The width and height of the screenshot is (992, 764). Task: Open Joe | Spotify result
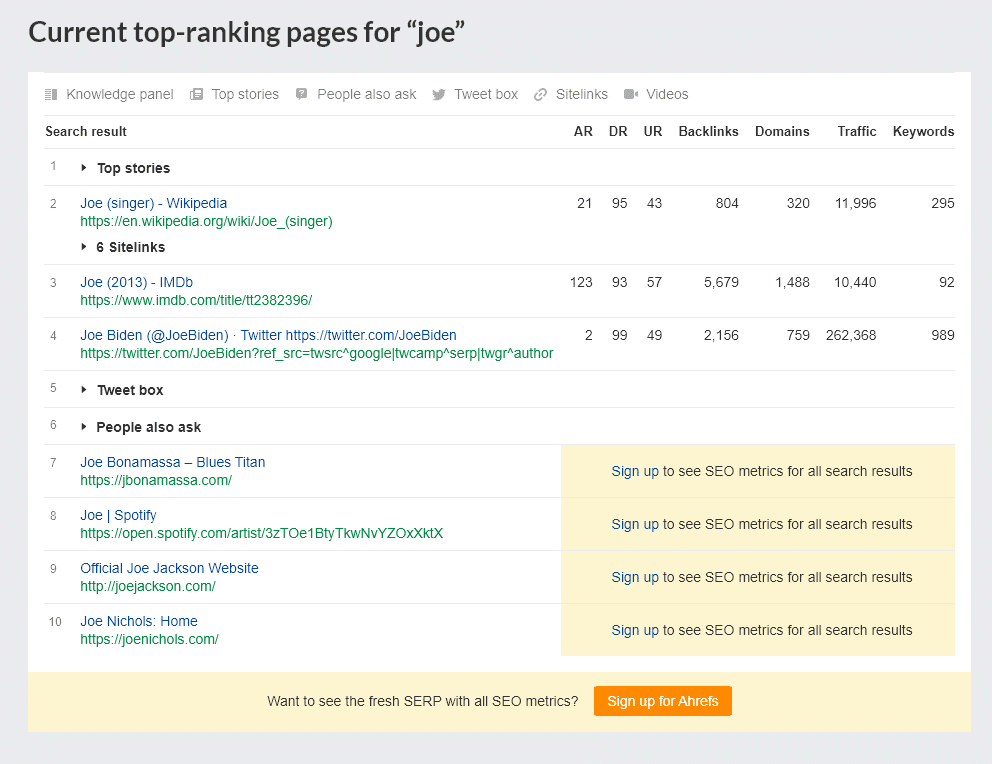(118, 515)
